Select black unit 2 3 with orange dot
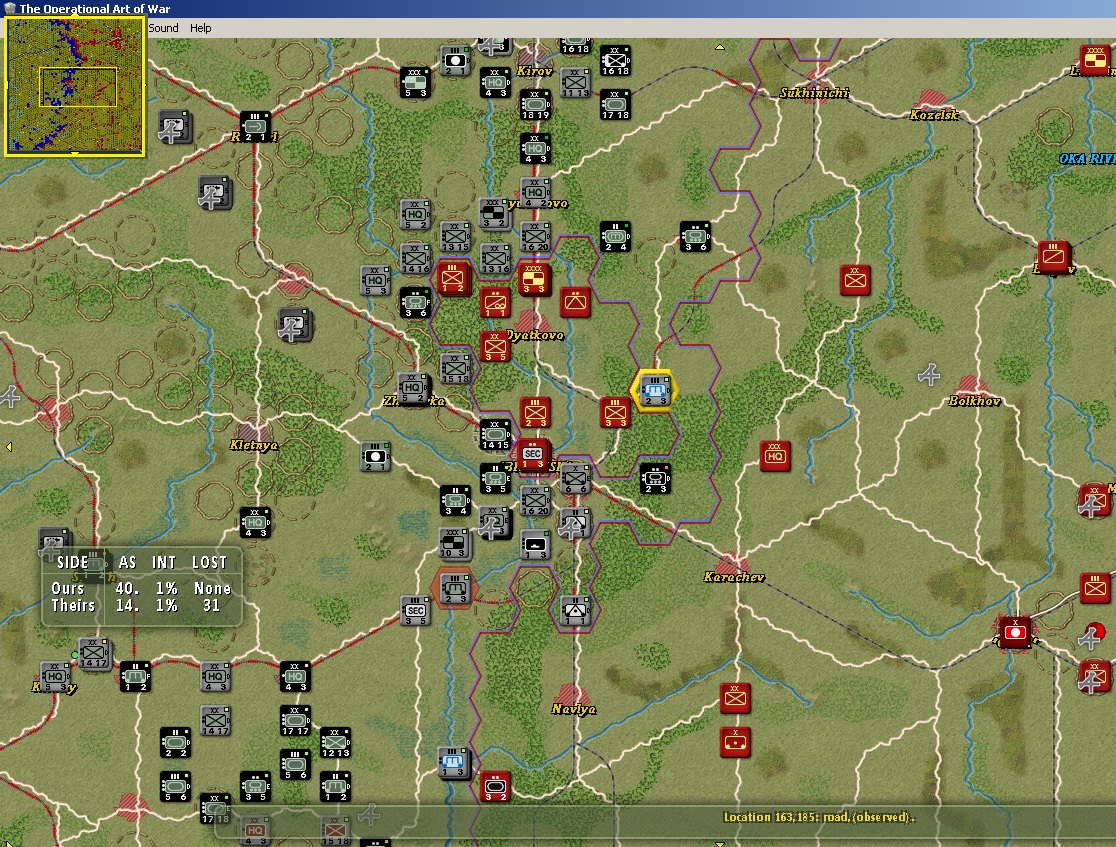This screenshot has width=1116, height=847. coord(655,479)
